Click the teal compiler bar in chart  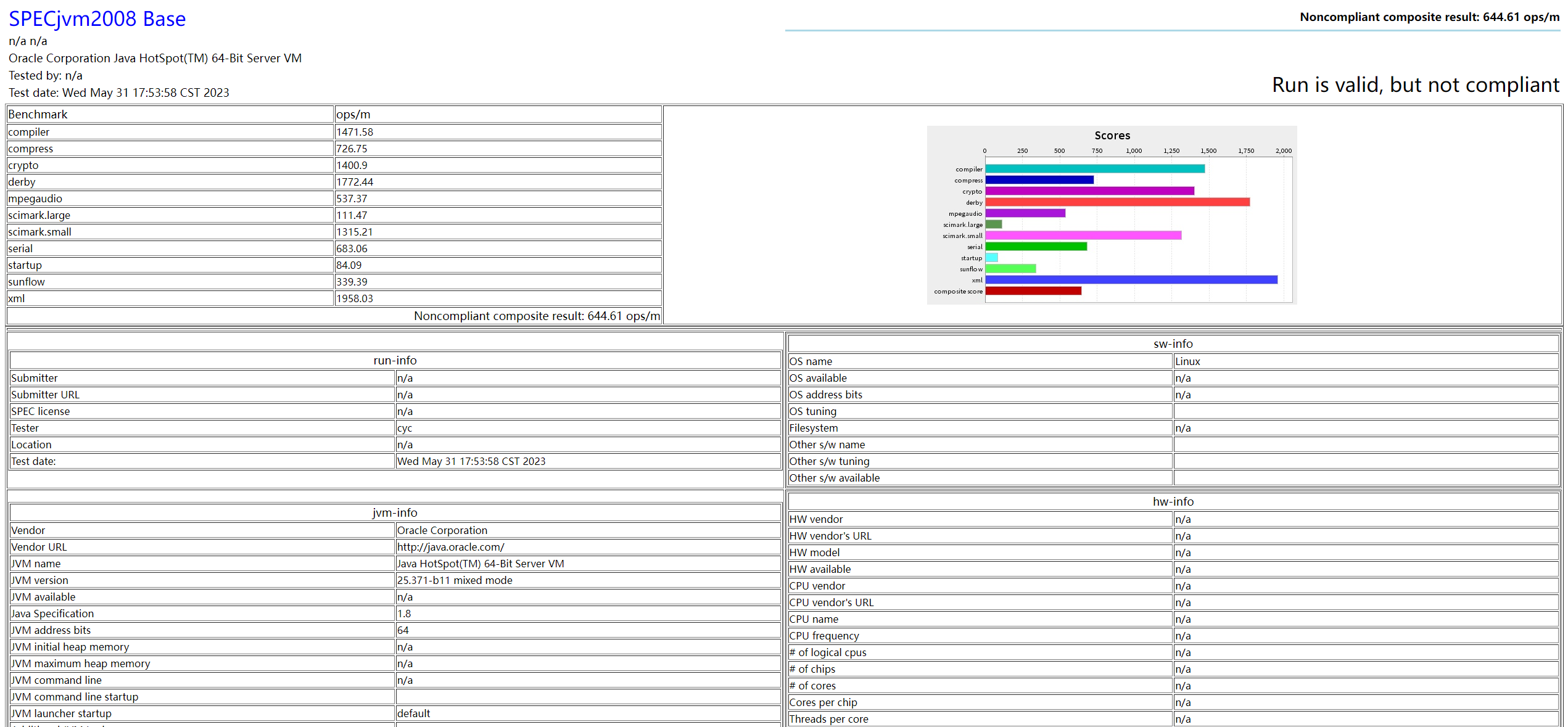tap(1095, 169)
